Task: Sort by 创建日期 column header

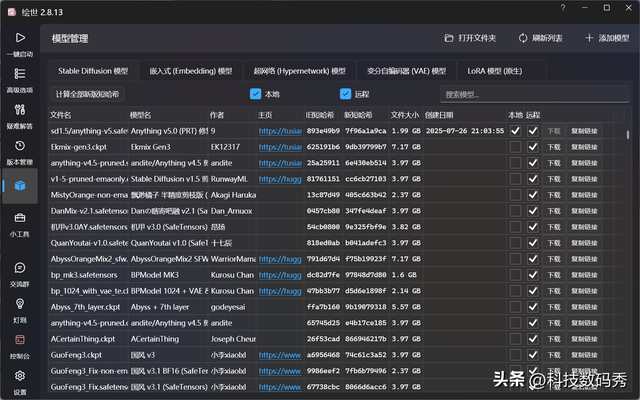Action: tap(464, 115)
